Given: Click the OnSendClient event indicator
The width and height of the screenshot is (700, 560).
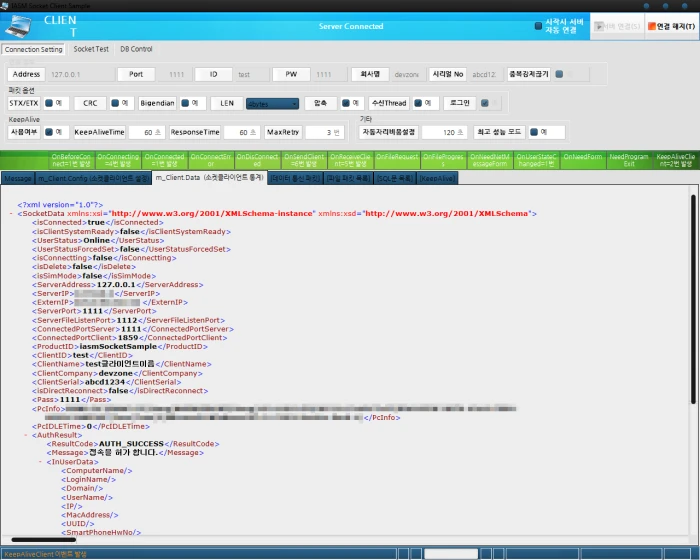Looking at the screenshot, I should 304,160.
